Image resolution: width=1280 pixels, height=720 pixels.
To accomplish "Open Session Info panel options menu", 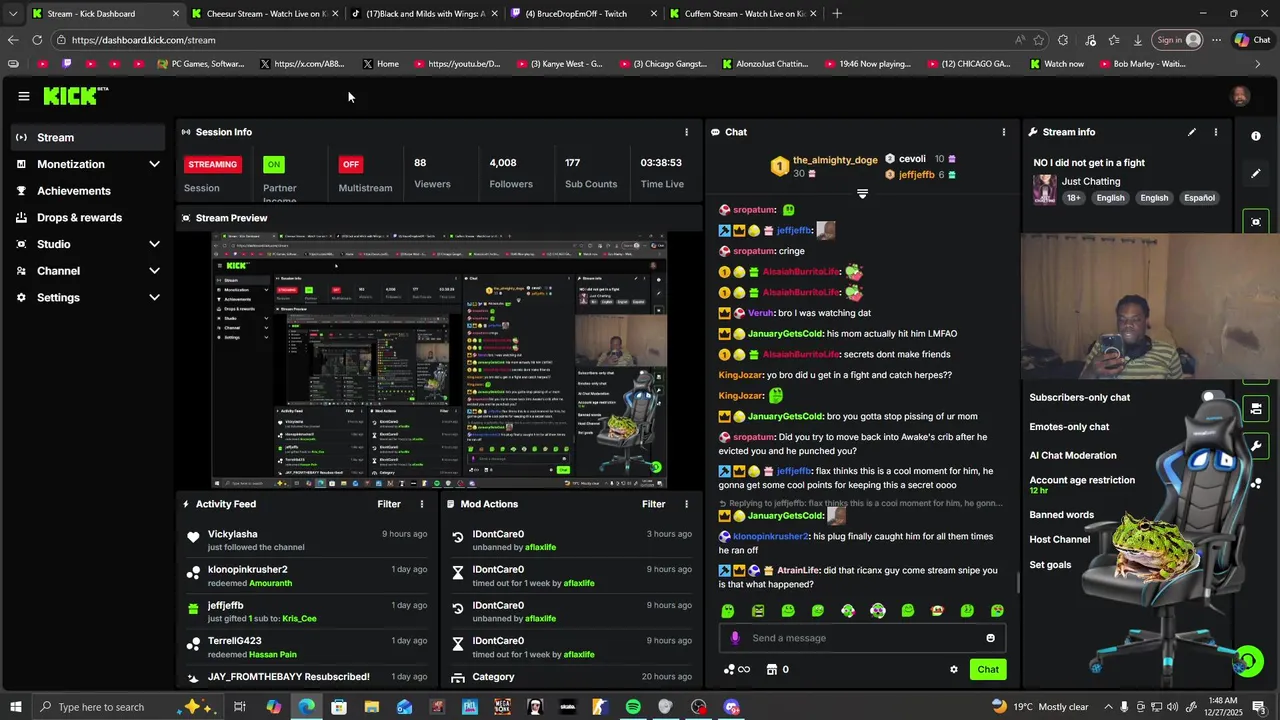I will tap(686, 132).
